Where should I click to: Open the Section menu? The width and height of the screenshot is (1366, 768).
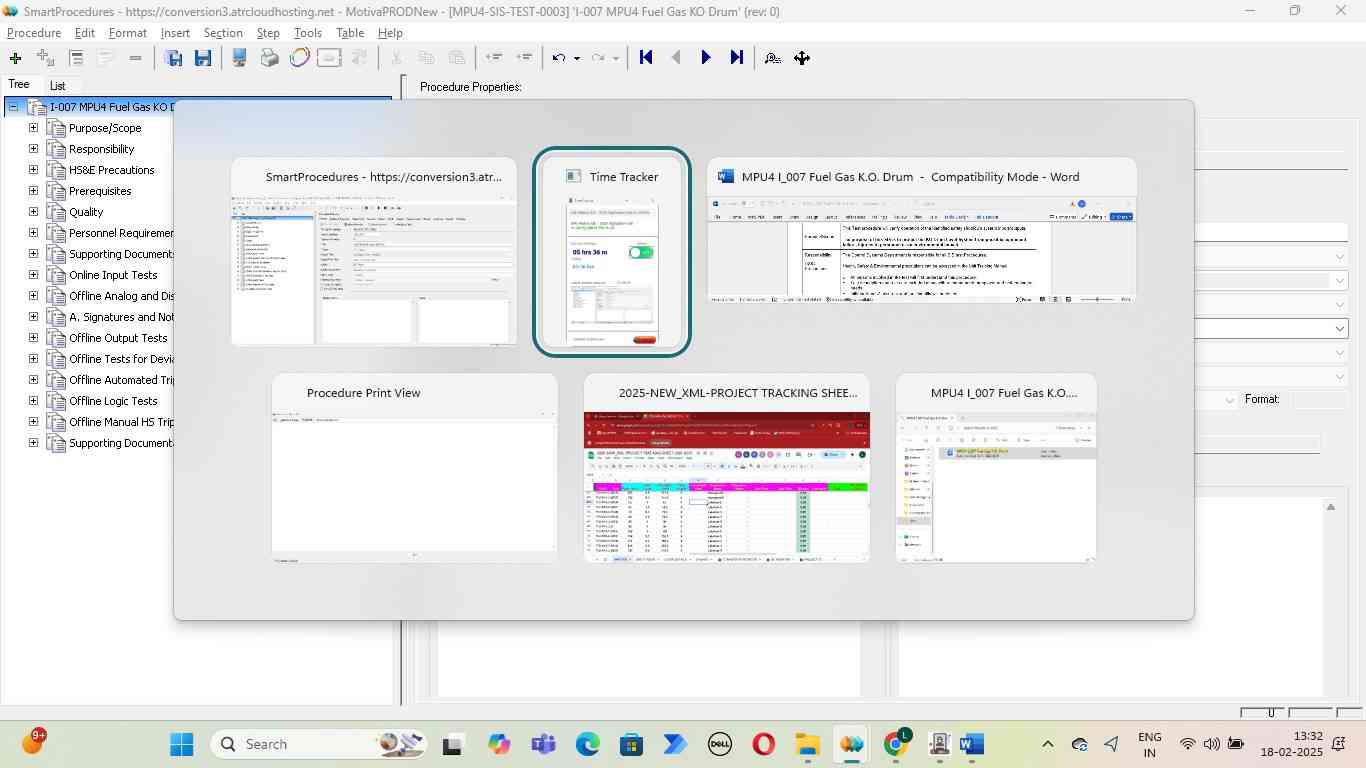[x=223, y=33]
